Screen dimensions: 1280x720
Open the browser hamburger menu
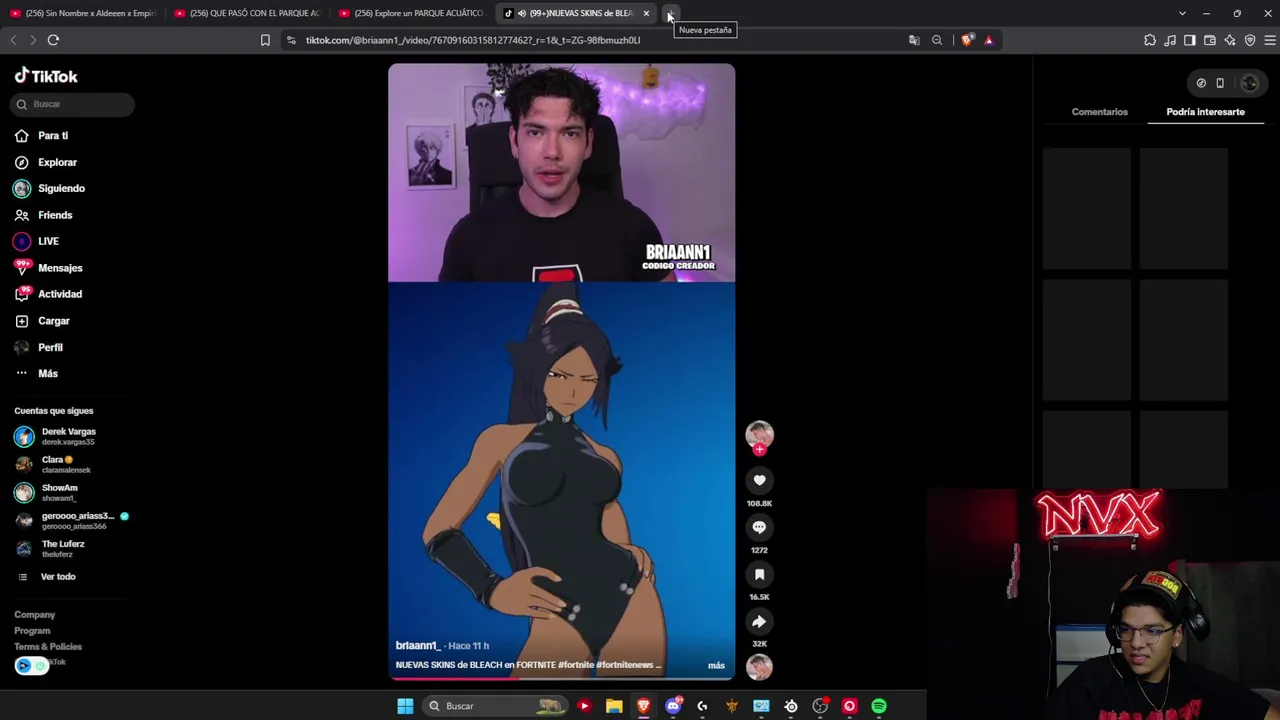pos(1270,40)
